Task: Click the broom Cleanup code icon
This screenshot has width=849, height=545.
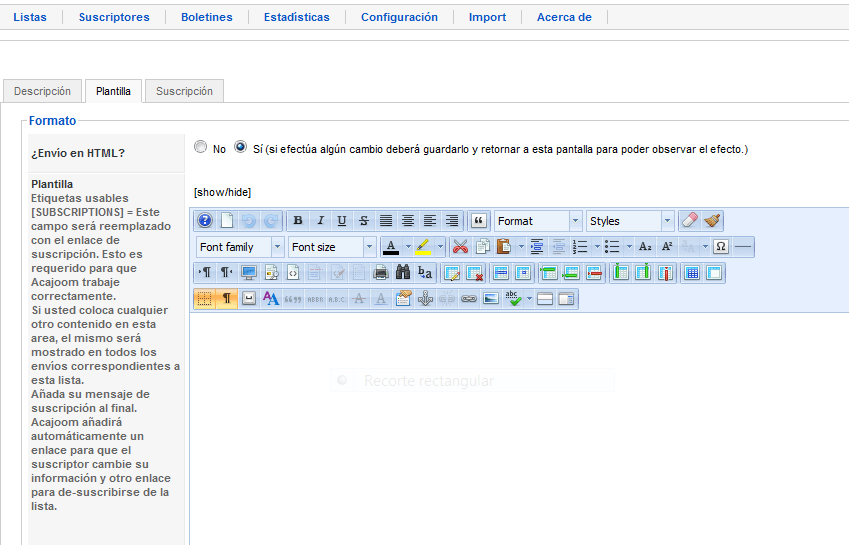Action: [712, 221]
